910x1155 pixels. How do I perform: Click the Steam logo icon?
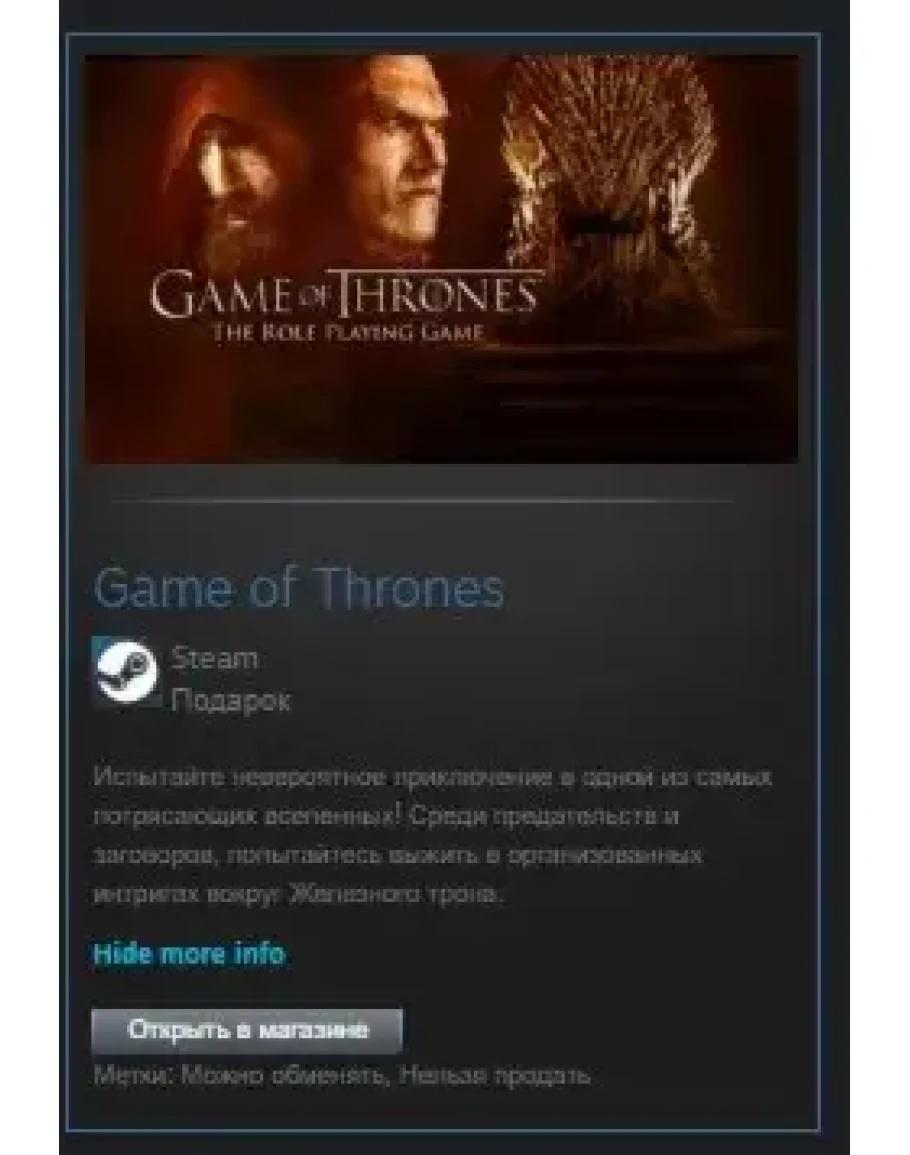(x=127, y=672)
